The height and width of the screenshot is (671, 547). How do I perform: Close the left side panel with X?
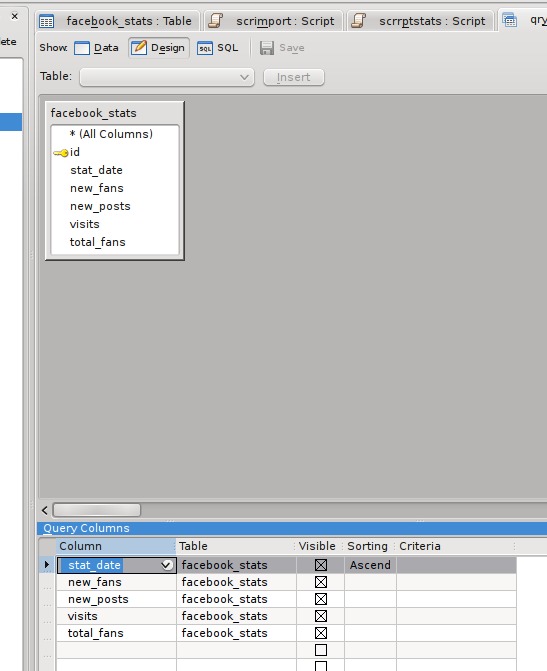click(x=15, y=16)
